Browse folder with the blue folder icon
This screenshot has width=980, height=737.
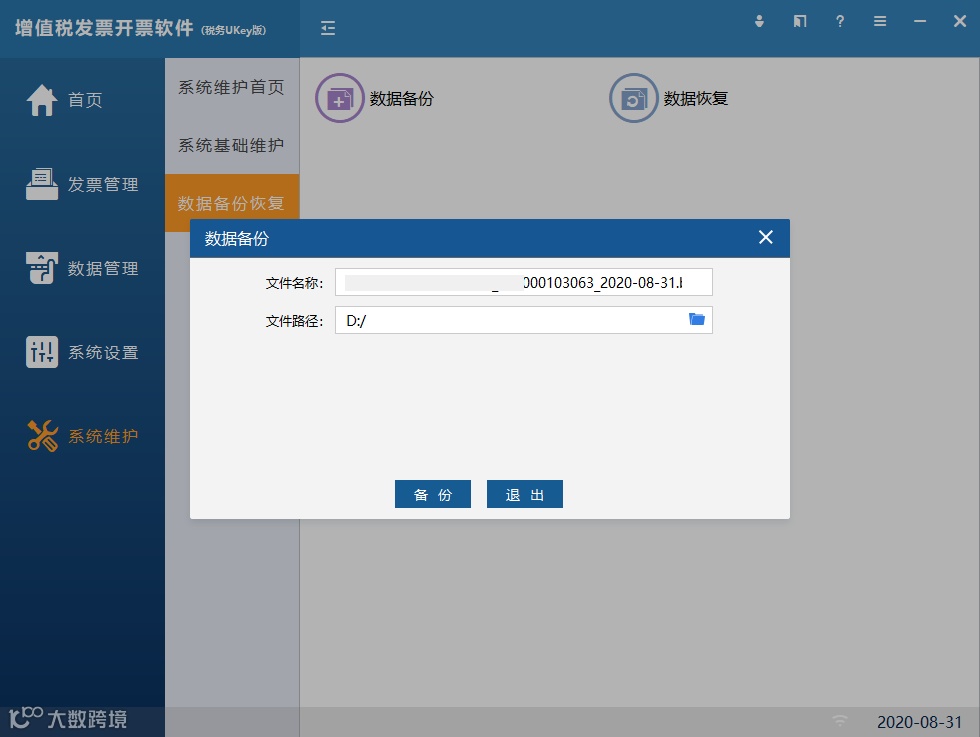(x=697, y=319)
